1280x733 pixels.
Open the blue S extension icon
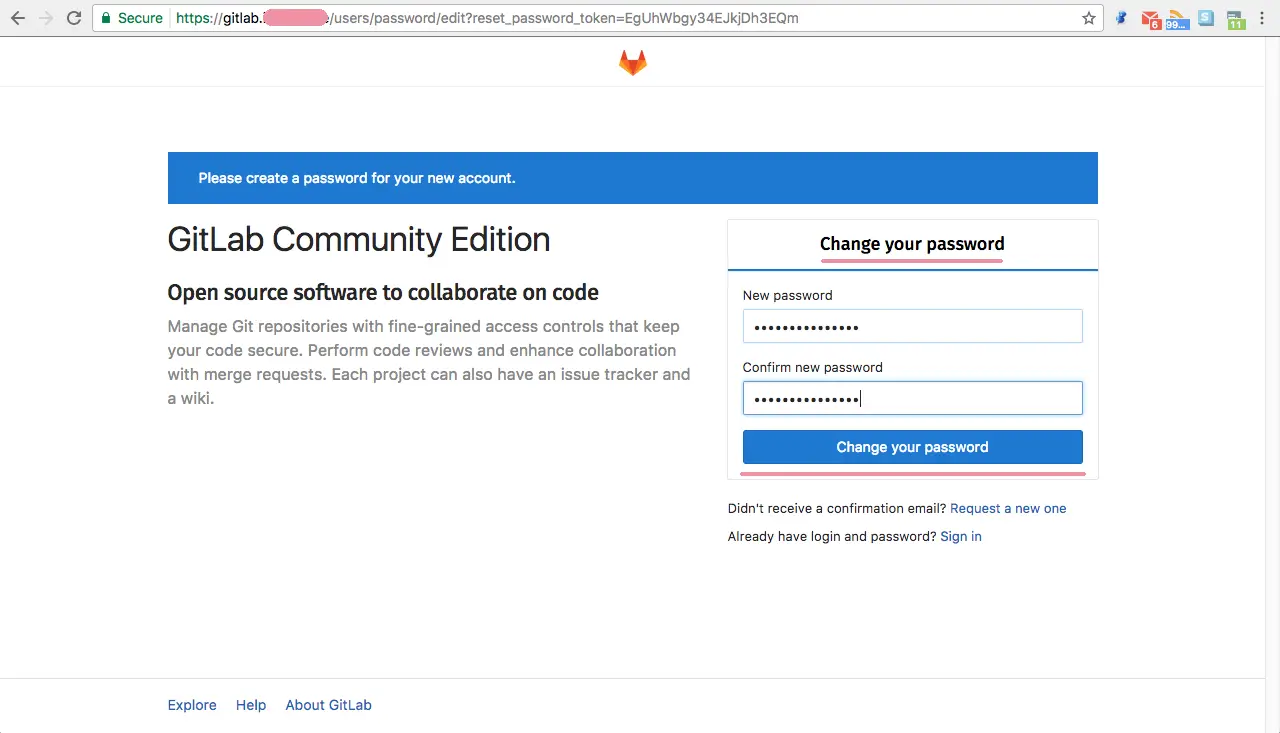coord(1206,18)
